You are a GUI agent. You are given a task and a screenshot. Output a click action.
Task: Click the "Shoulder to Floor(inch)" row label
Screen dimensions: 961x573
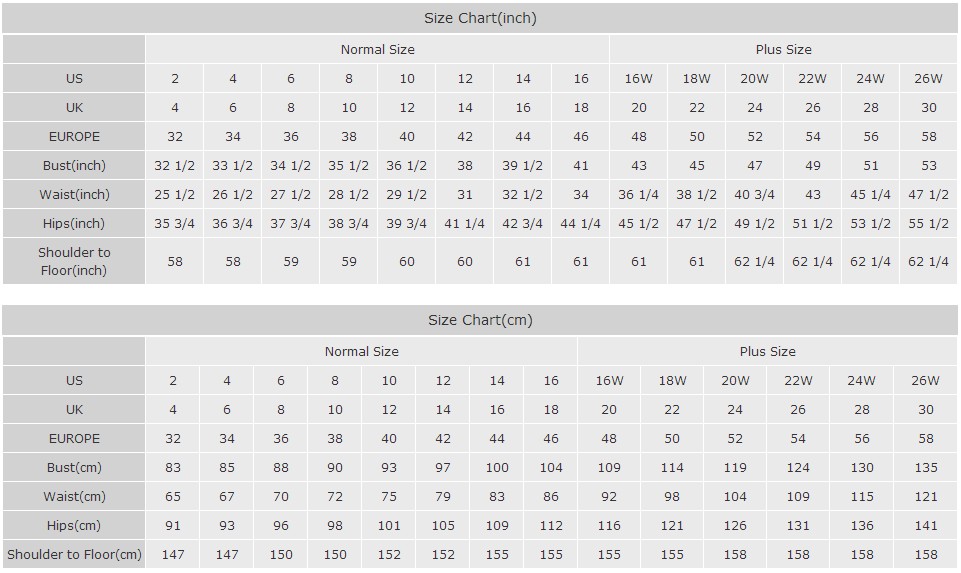[74, 261]
